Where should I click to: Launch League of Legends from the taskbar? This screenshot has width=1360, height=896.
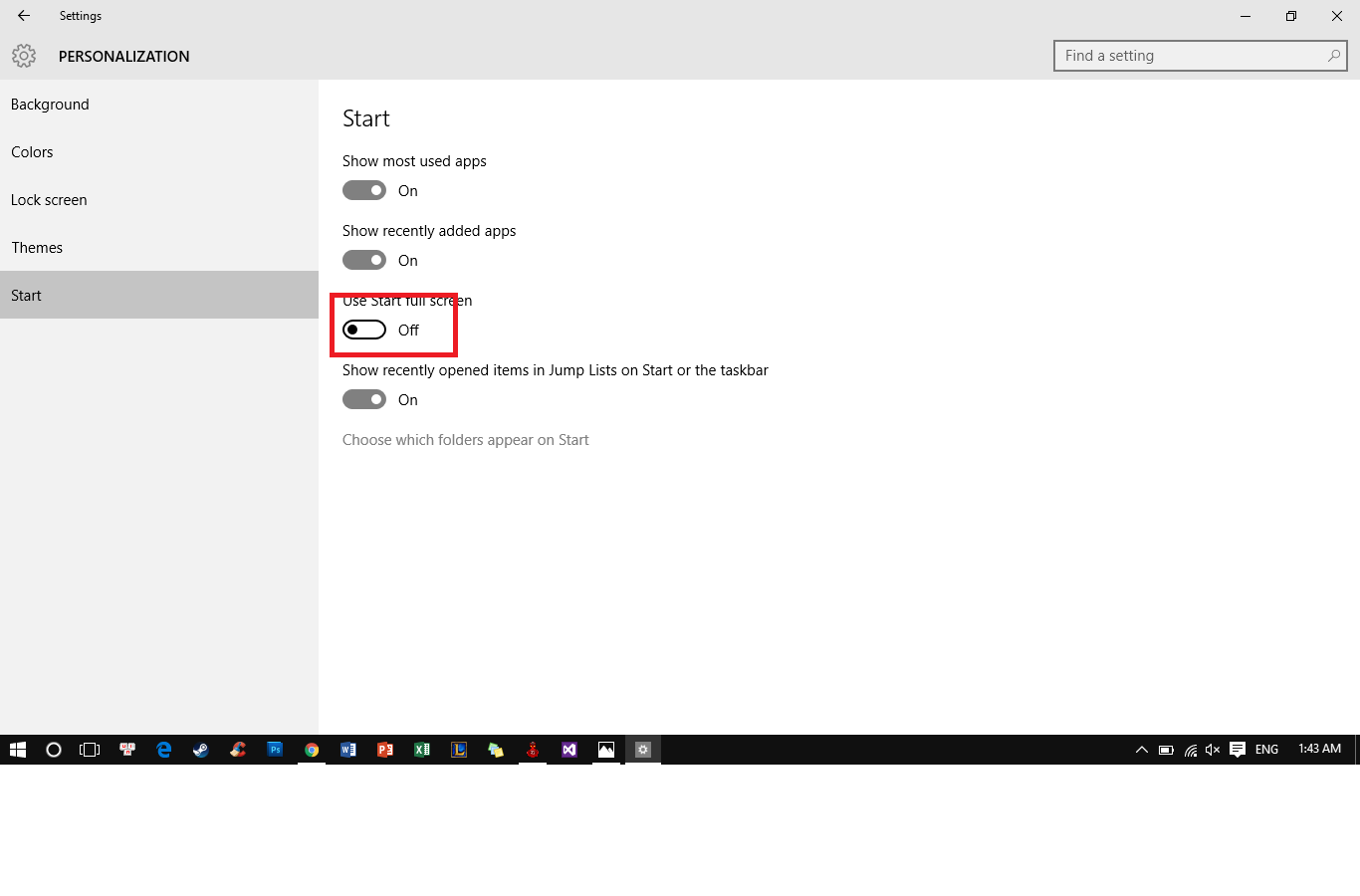459,750
